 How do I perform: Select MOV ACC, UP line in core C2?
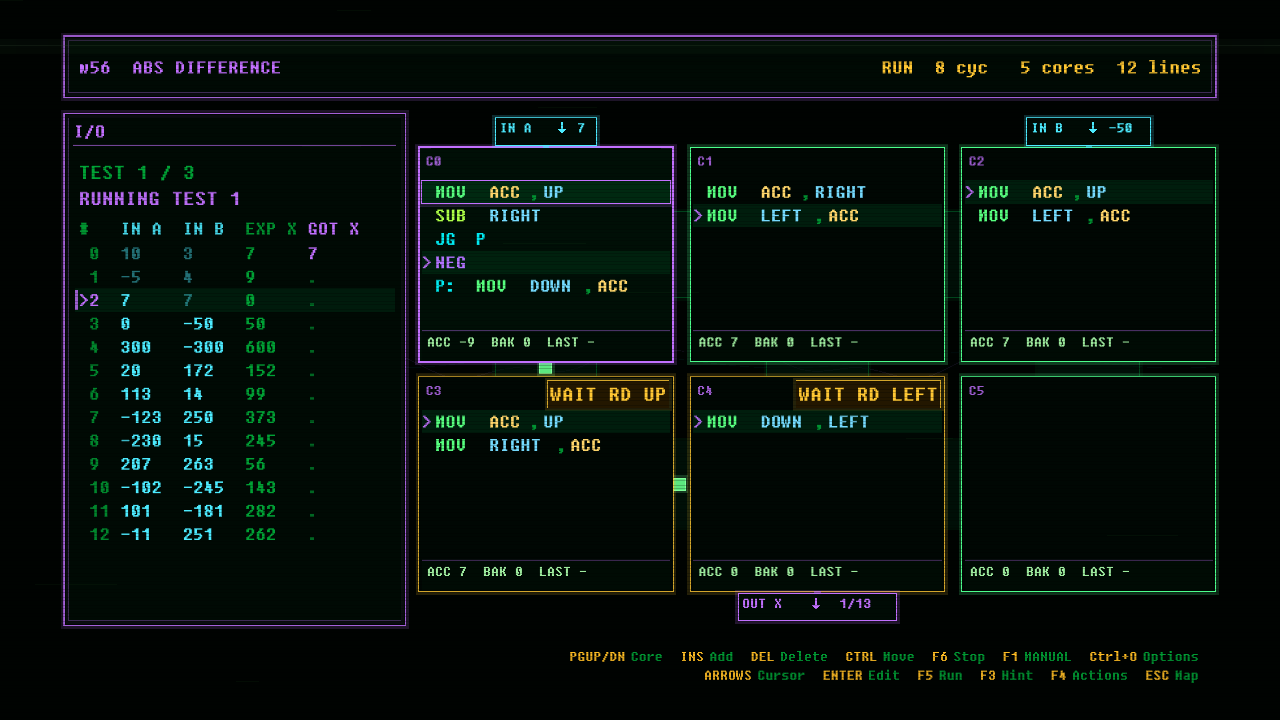tap(1089, 192)
